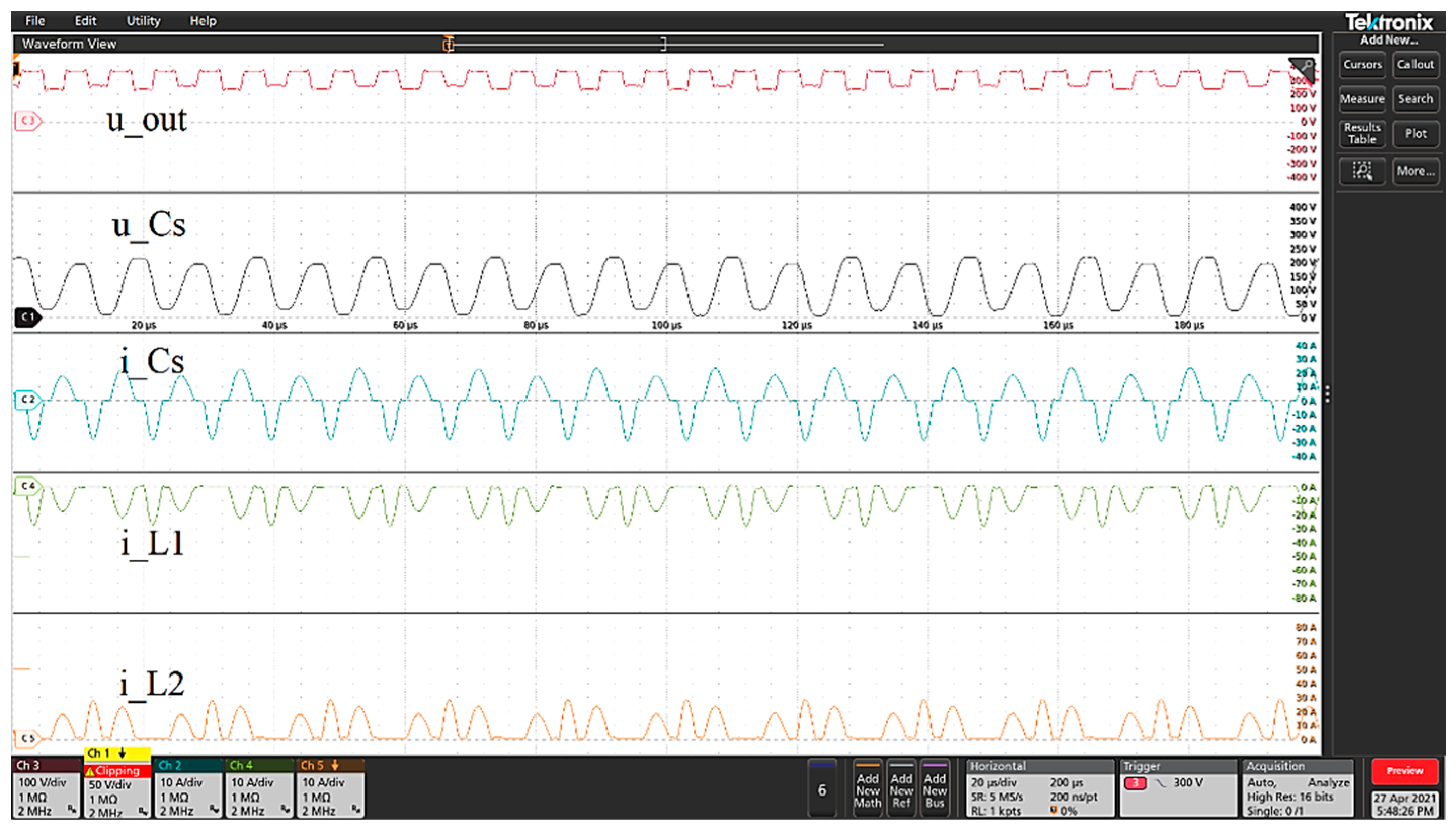Select the C1 waveform handle
This screenshot has width=1456, height=834.
(x=27, y=317)
